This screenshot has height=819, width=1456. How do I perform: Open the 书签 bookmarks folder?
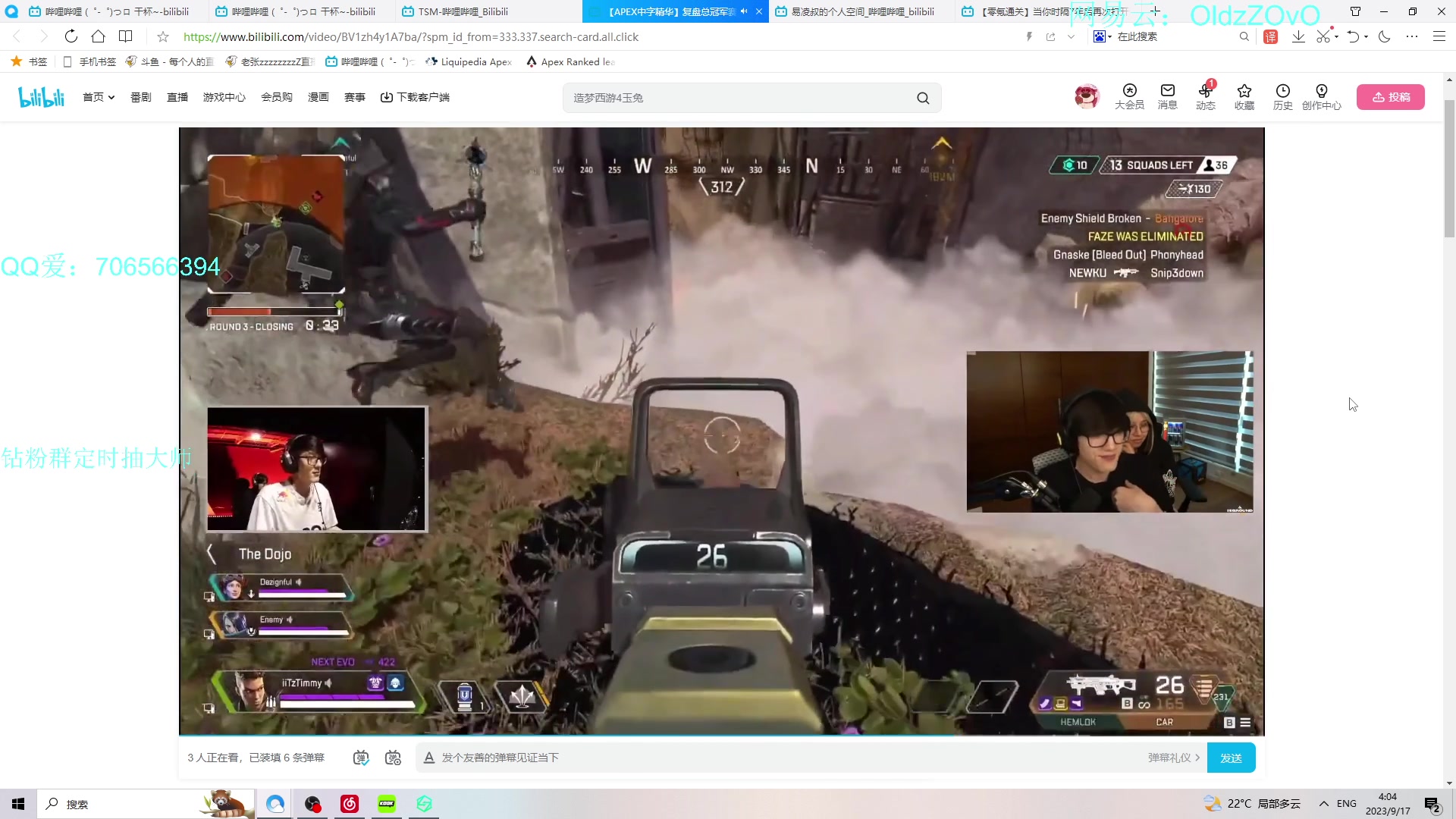click(x=29, y=61)
